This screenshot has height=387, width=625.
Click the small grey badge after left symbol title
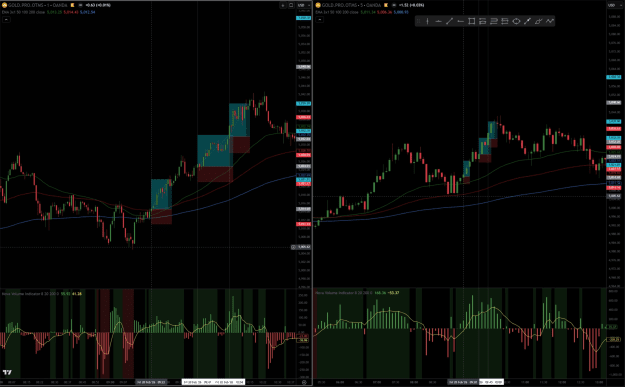coord(80,5)
